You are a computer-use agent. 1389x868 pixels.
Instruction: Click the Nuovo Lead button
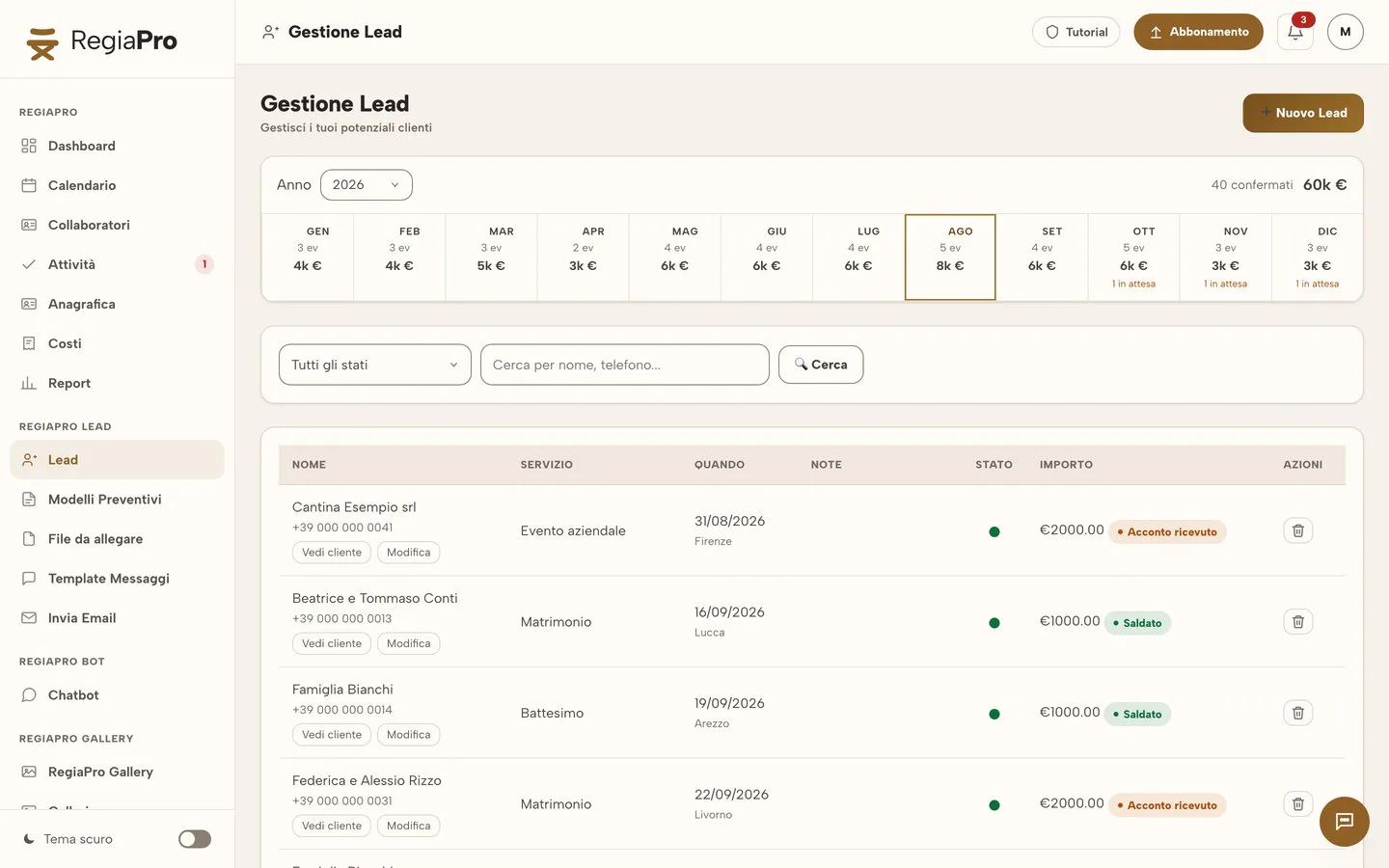pos(1303,113)
